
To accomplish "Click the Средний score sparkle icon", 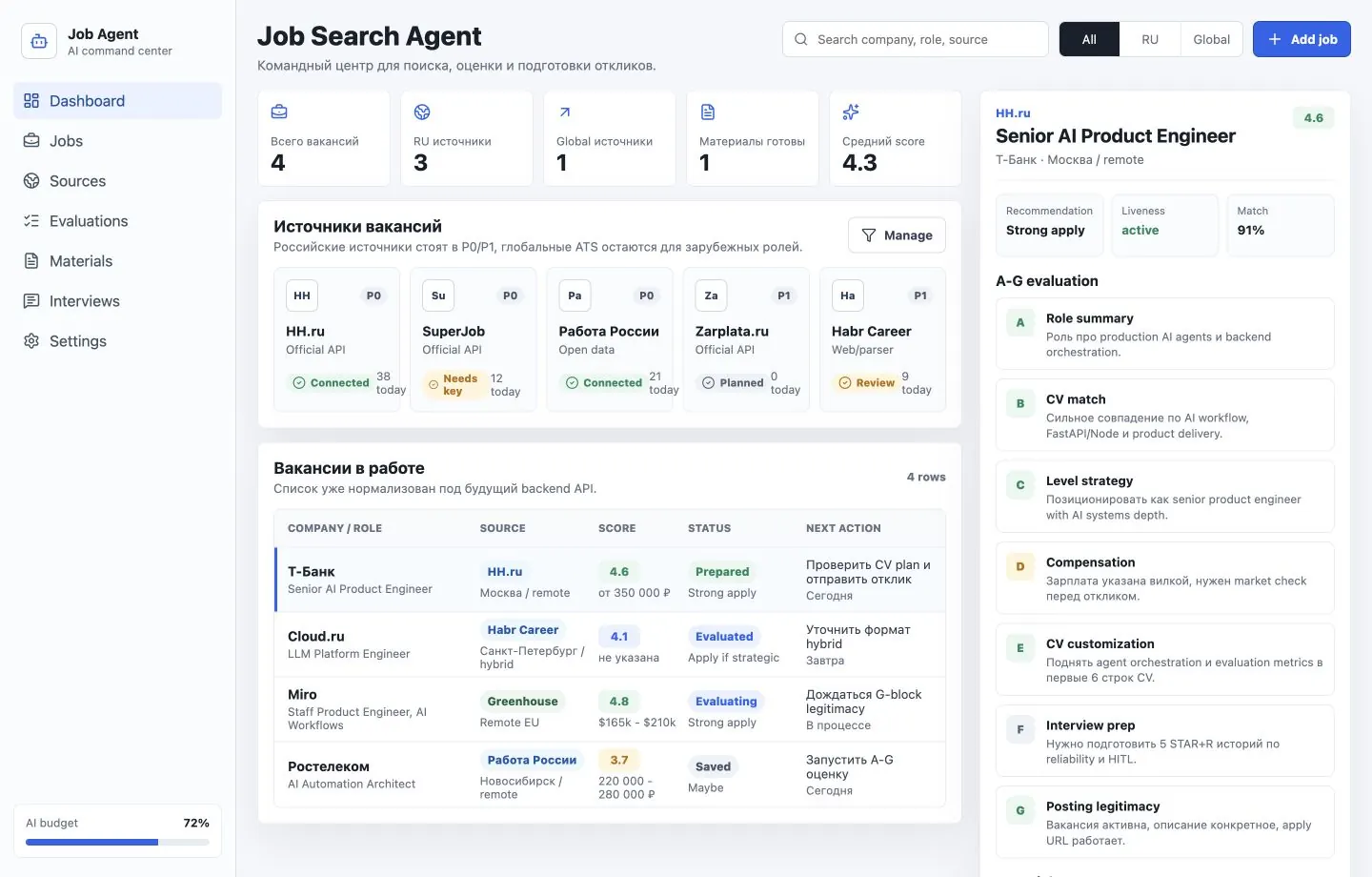I will pyautogui.click(x=851, y=112).
